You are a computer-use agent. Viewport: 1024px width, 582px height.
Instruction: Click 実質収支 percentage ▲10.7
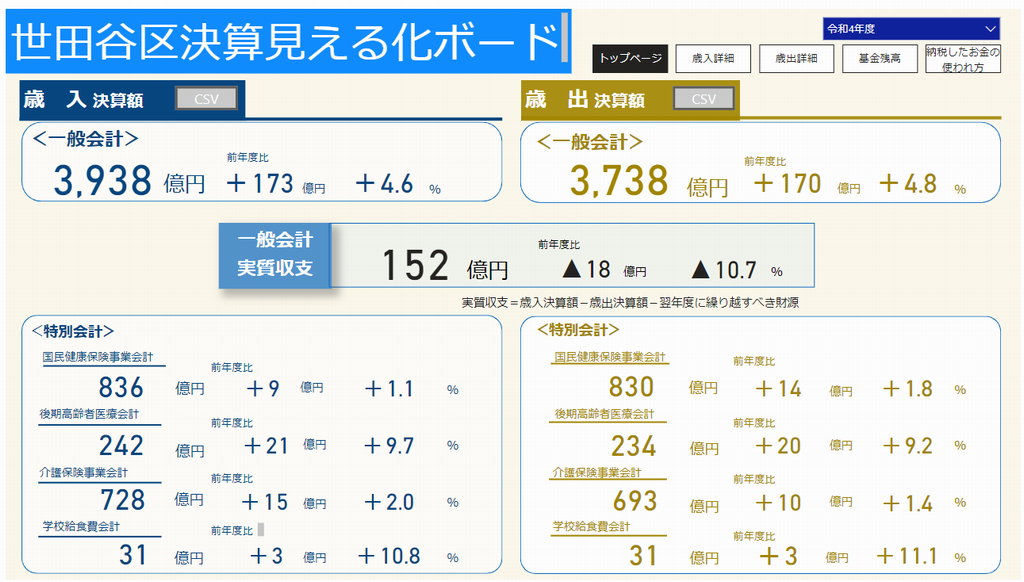click(x=724, y=269)
